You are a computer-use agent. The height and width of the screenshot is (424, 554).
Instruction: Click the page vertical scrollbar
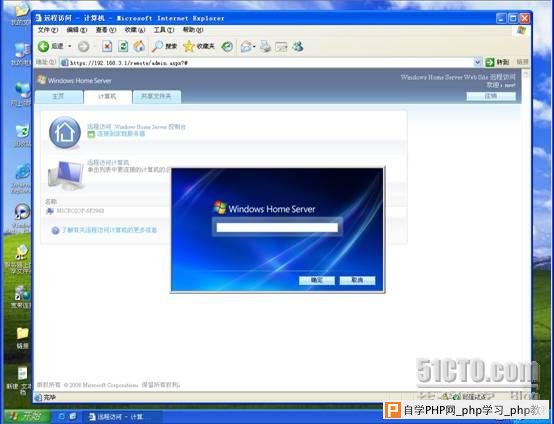tap(526, 230)
